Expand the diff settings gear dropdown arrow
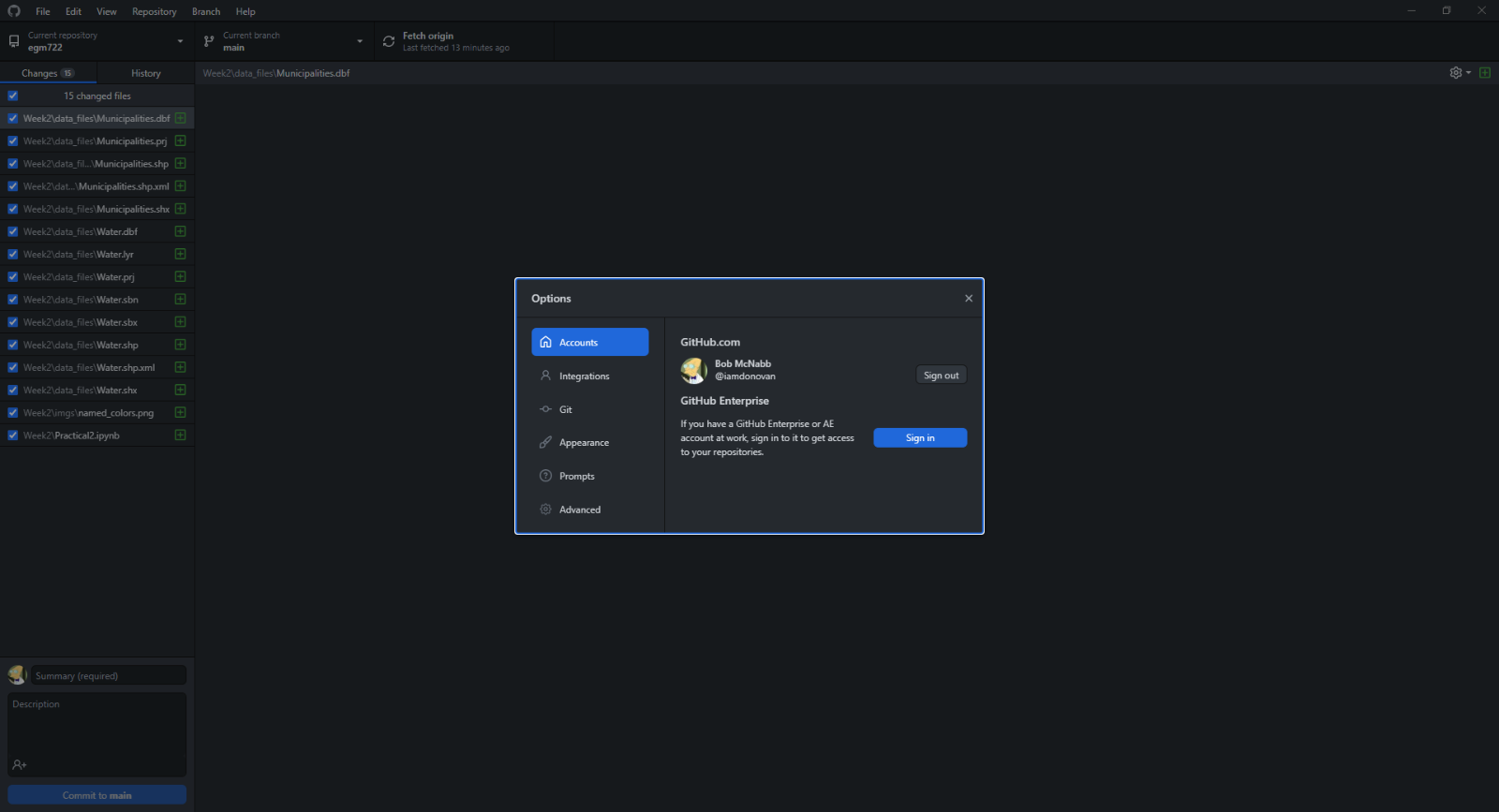The height and width of the screenshot is (812, 1499). click(1468, 73)
